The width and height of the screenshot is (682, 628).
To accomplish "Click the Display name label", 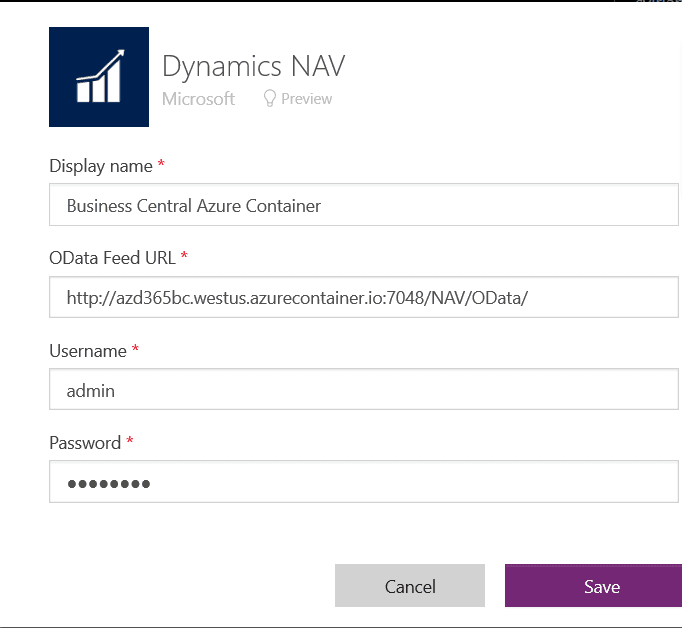I will point(101,166).
